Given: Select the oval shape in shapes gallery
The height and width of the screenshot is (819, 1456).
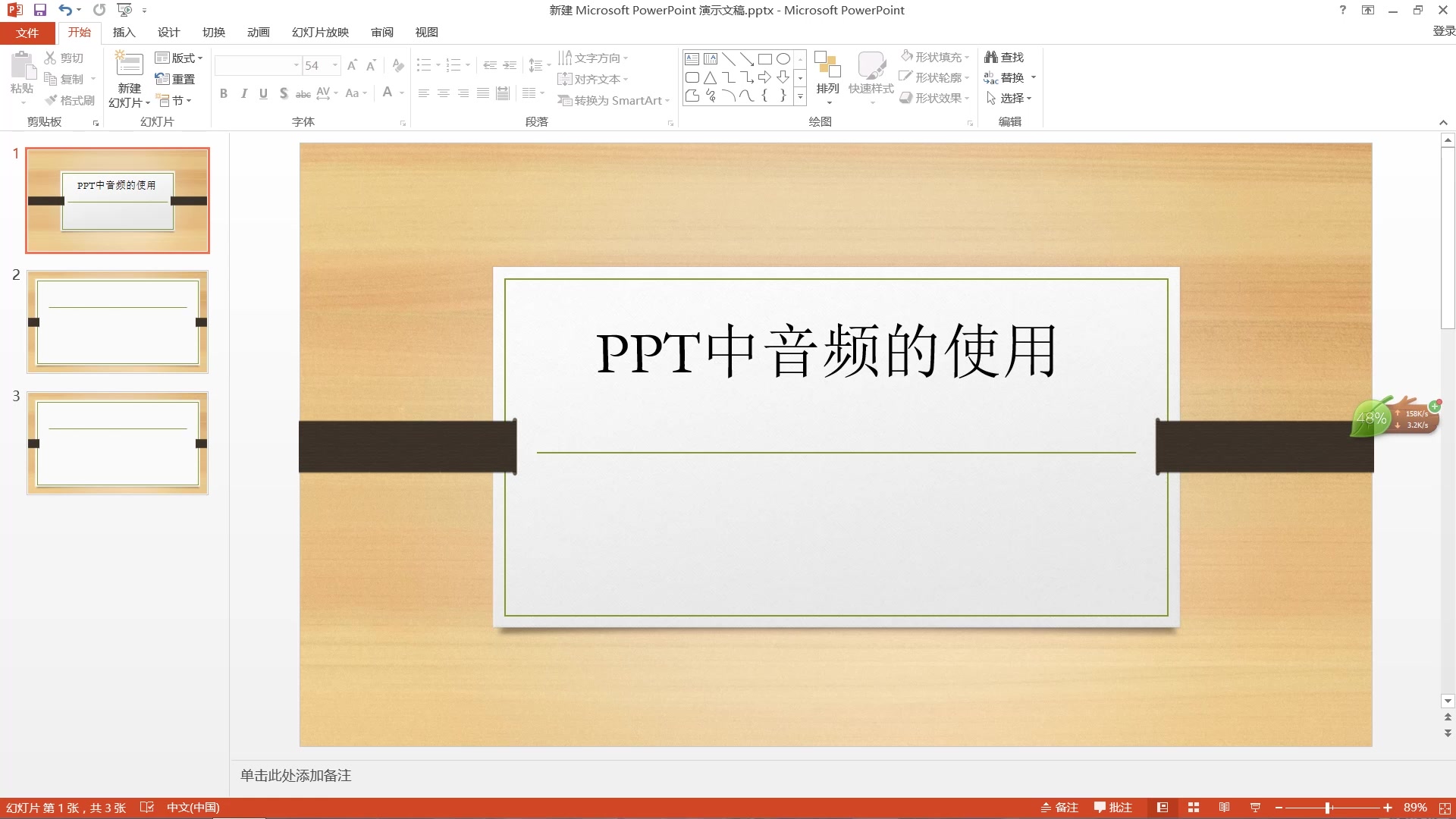Looking at the screenshot, I should (x=783, y=58).
